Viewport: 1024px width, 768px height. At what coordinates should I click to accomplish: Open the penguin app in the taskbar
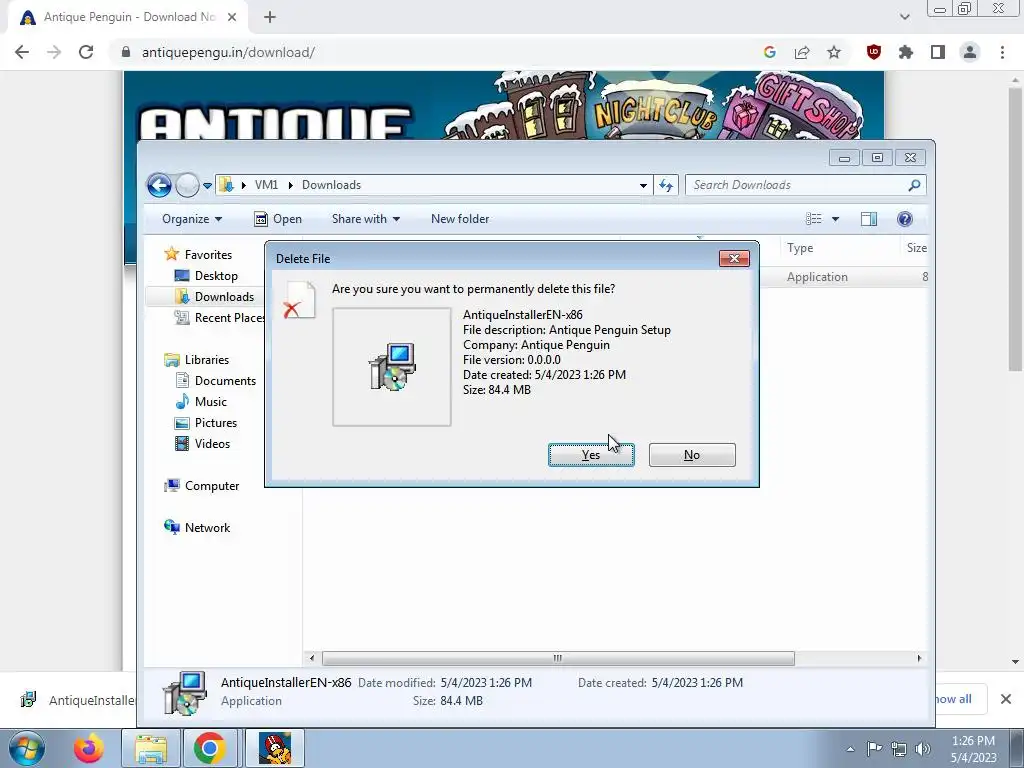(x=275, y=748)
